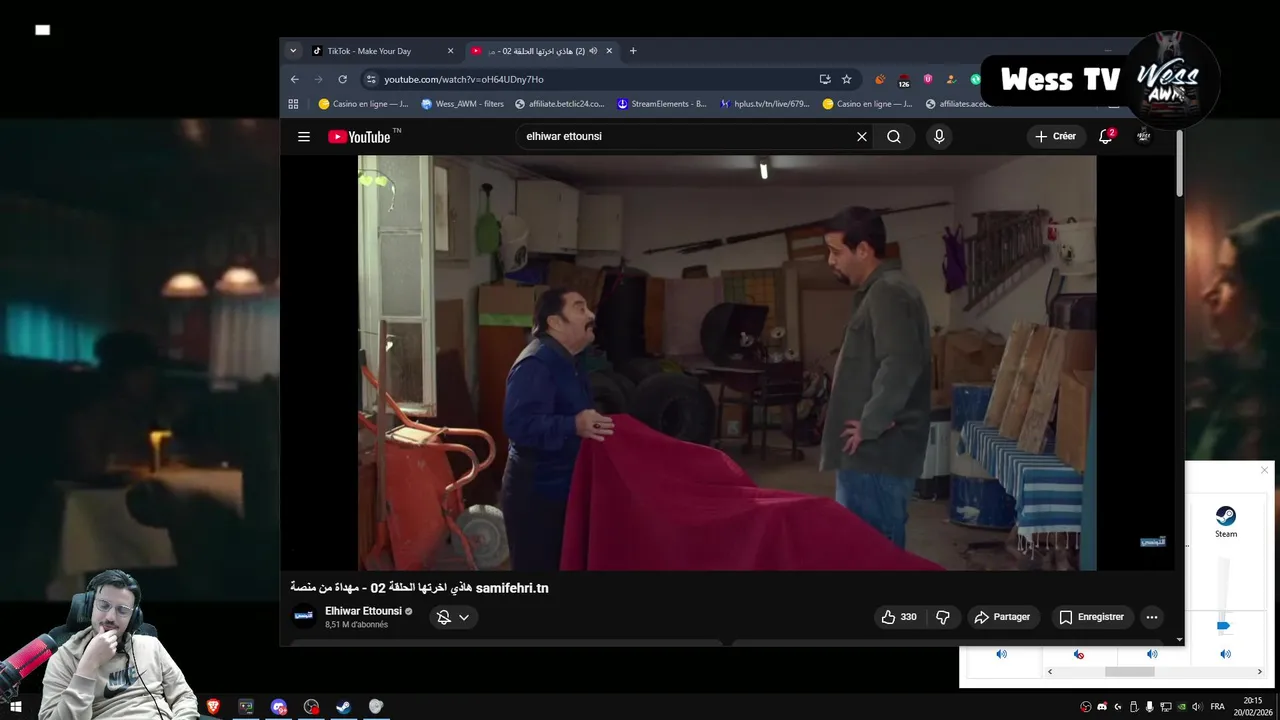Open the Elhiwar Ettounsi channel avatar
This screenshot has height=720, width=1280.
coord(304,616)
